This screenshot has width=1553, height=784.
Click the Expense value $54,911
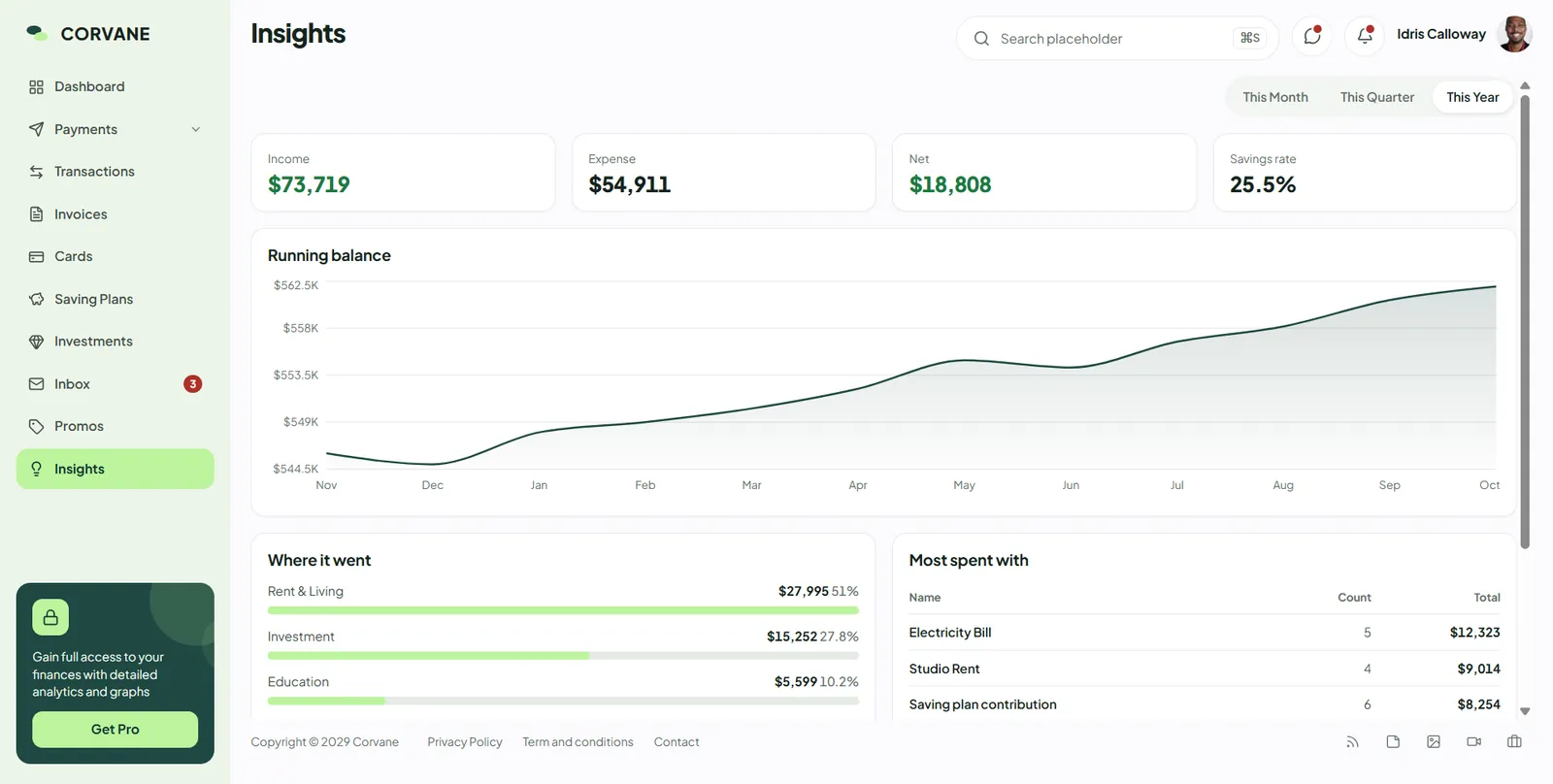click(x=630, y=184)
